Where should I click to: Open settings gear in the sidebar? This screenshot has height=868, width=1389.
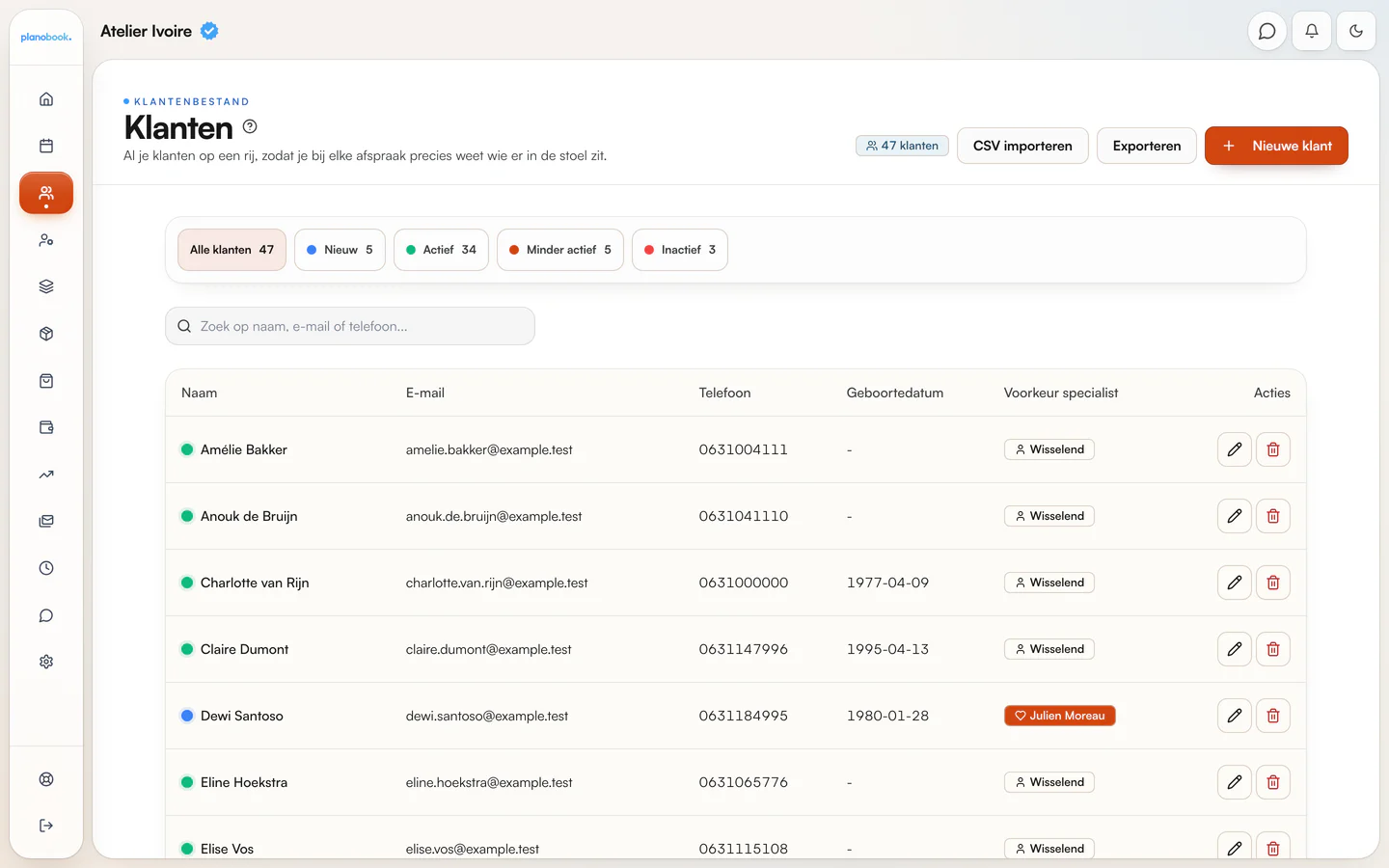click(46, 662)
